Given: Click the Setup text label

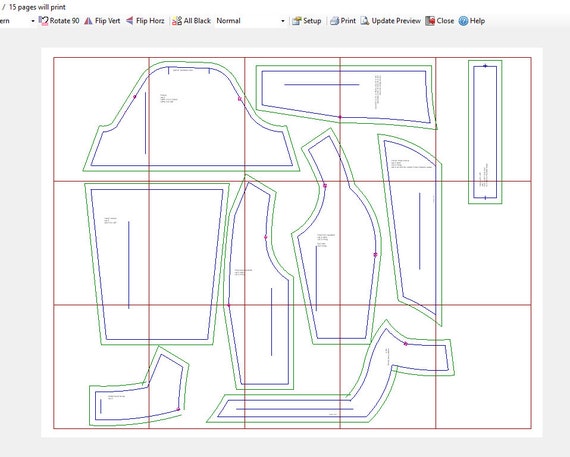Looking at the screenshot, I should [312, 21].
